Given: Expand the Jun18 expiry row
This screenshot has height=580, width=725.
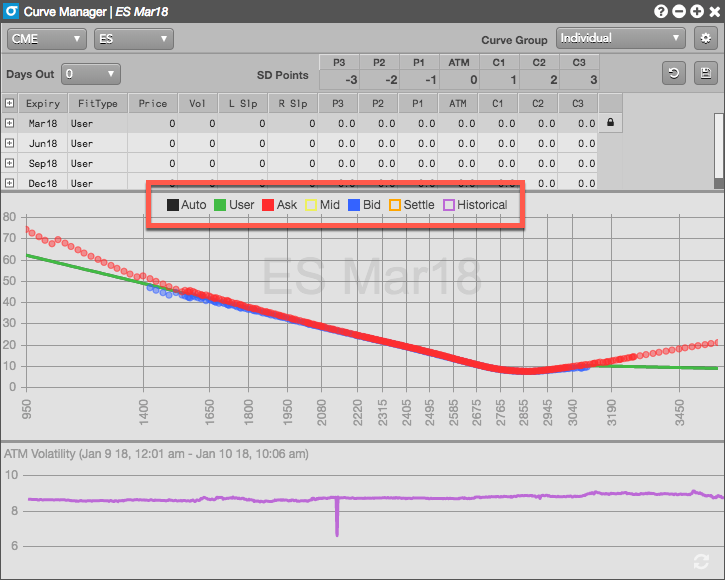Looking at the screenshot, I should (9, 143).
